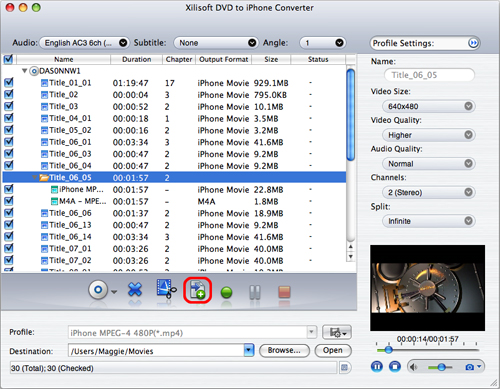This screenshot has height=389, width=500.
Task: Click the Open destination button
Action: pyautogui.click(x=333, y=350)
